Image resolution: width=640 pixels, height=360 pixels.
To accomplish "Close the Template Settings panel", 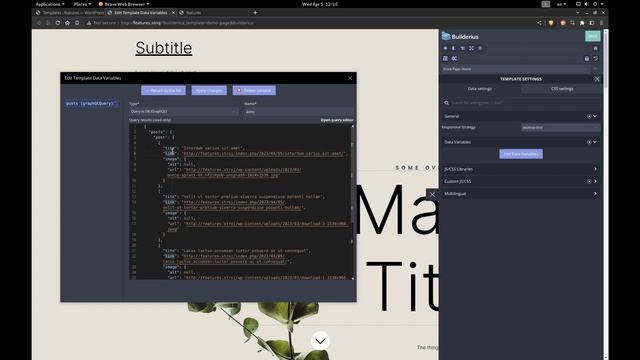I will [x=597, y=79].
